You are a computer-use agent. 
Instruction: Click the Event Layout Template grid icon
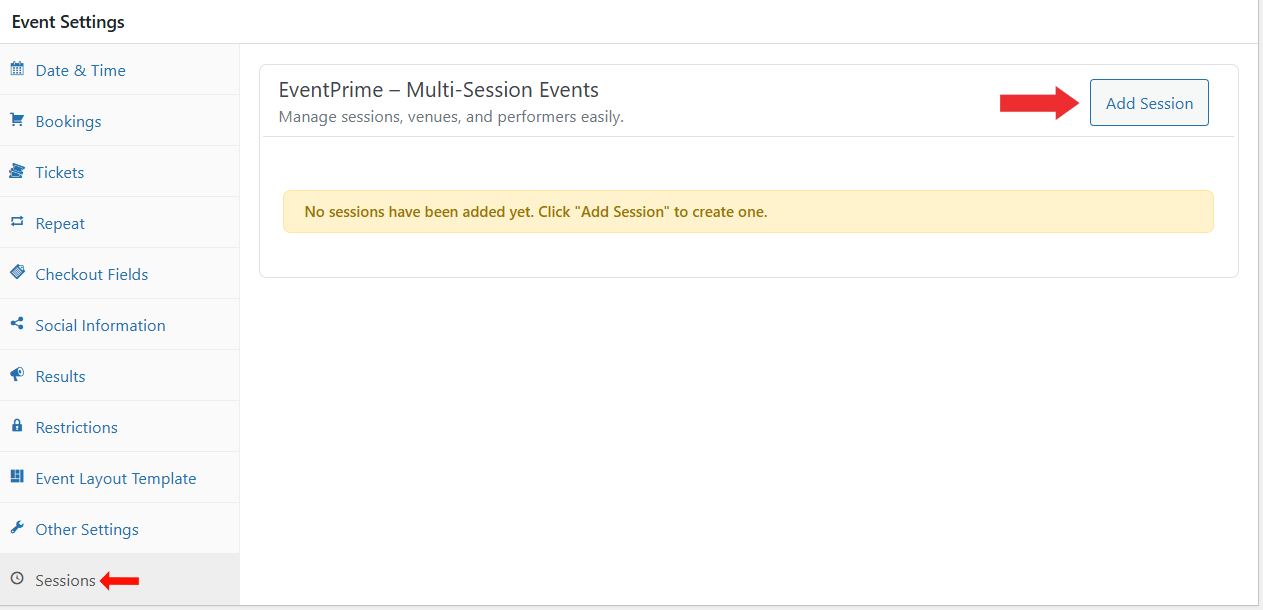point(17,477)
